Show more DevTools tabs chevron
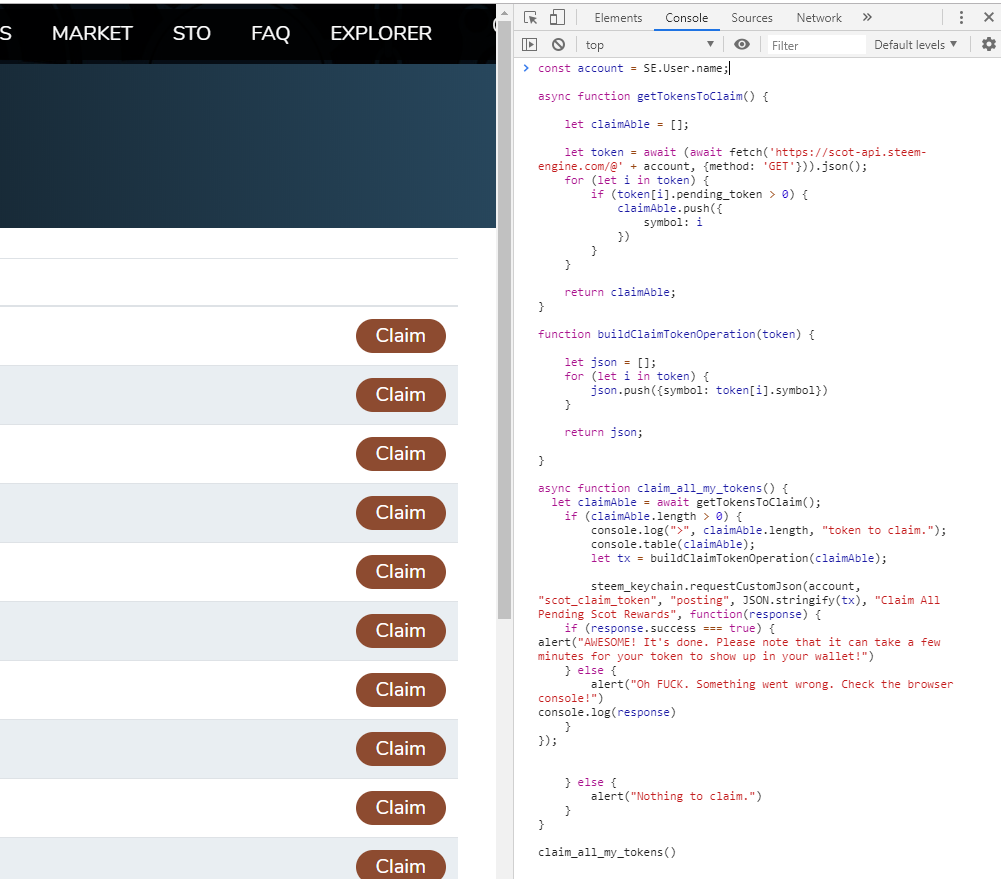The image size is (1001, 879). coord(867,17)
